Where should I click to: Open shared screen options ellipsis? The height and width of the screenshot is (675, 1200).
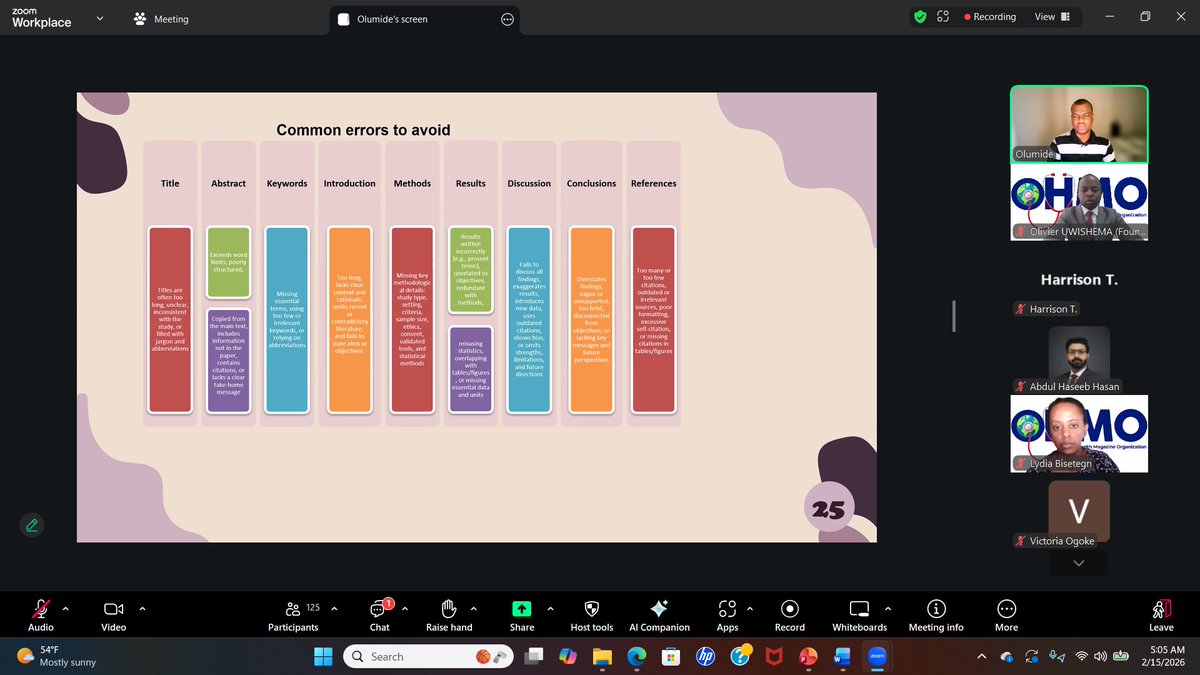pos(507,19)
